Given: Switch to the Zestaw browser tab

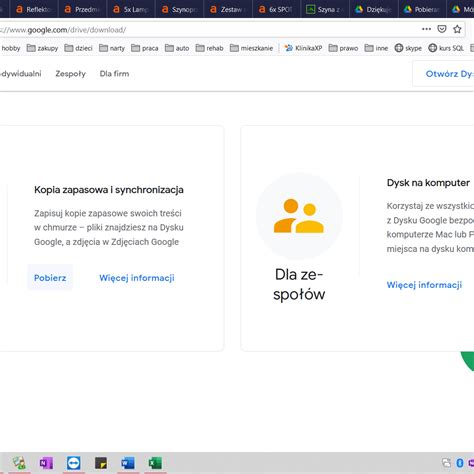Looking at the screenshot, I should click(x=229, y=9).
